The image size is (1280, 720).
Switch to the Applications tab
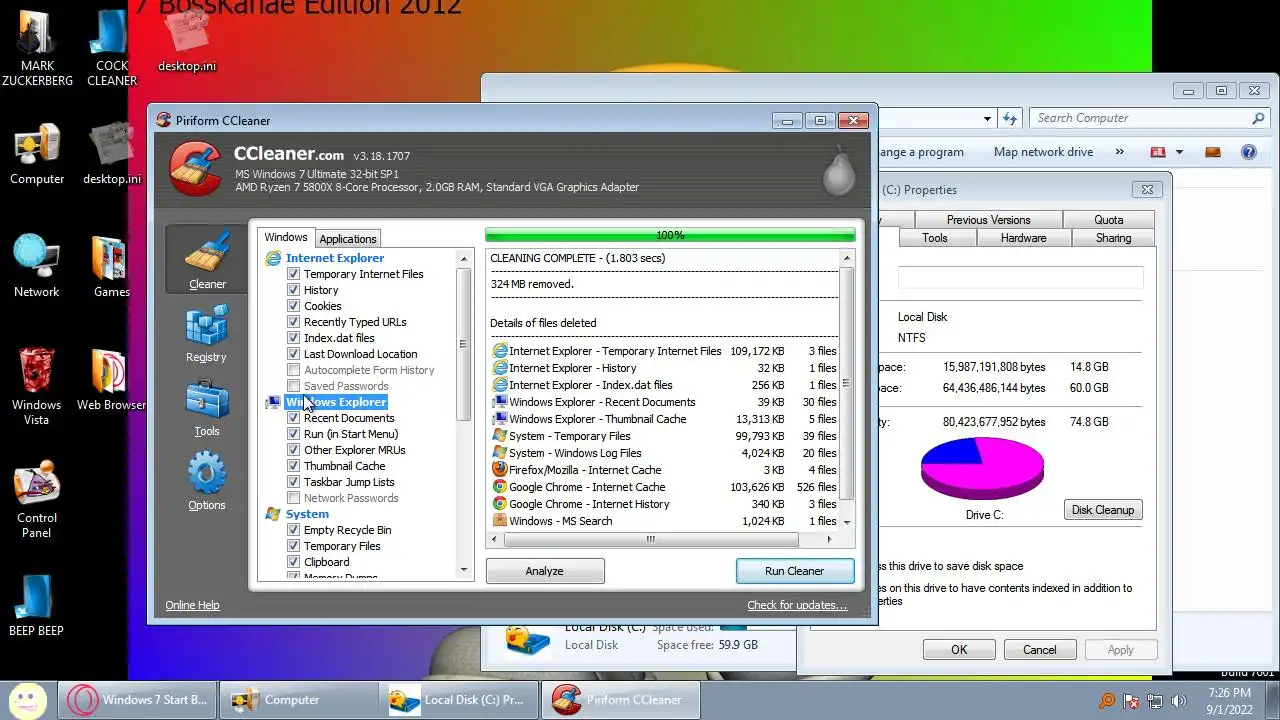click(348, 239)
